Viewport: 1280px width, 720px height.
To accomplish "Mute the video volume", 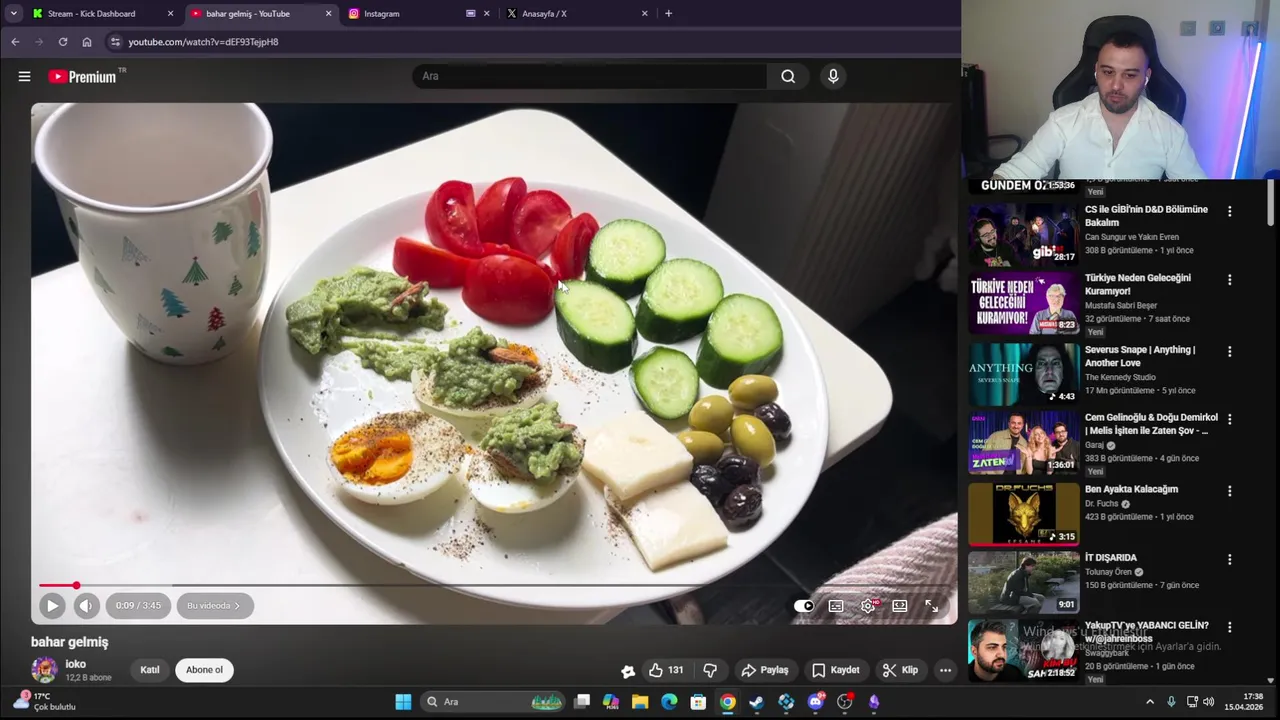I will (x=86, y=605).
